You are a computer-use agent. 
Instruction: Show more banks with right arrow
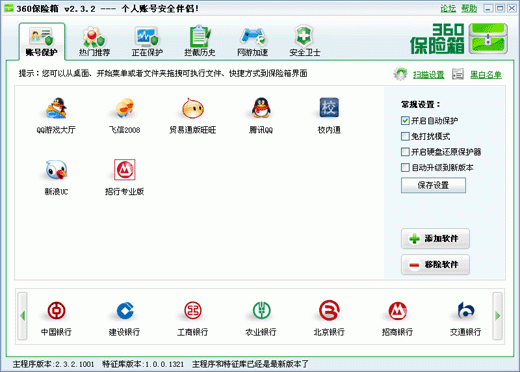498,316
